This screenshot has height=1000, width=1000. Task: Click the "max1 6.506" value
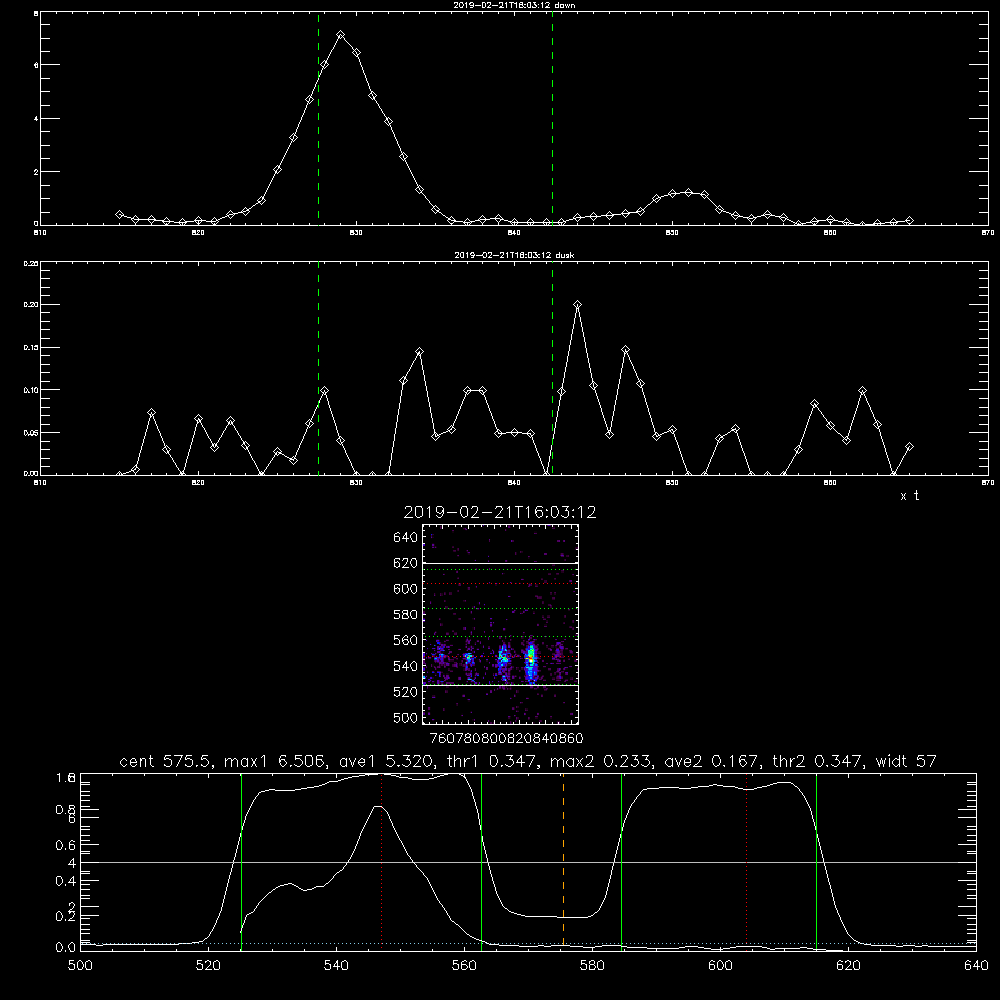(x=275, y=761)
